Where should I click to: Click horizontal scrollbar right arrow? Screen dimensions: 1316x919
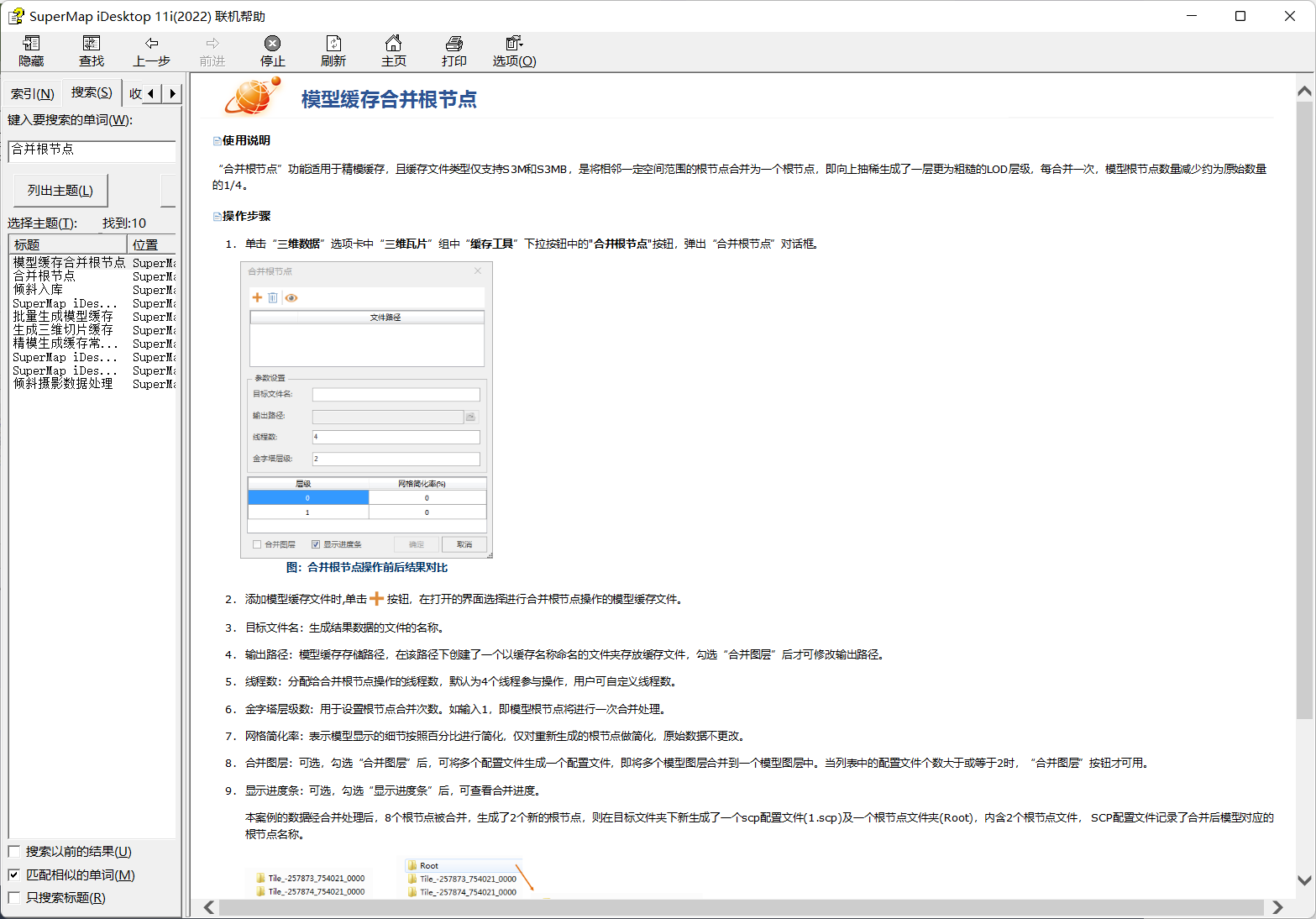coord(1277,907)
